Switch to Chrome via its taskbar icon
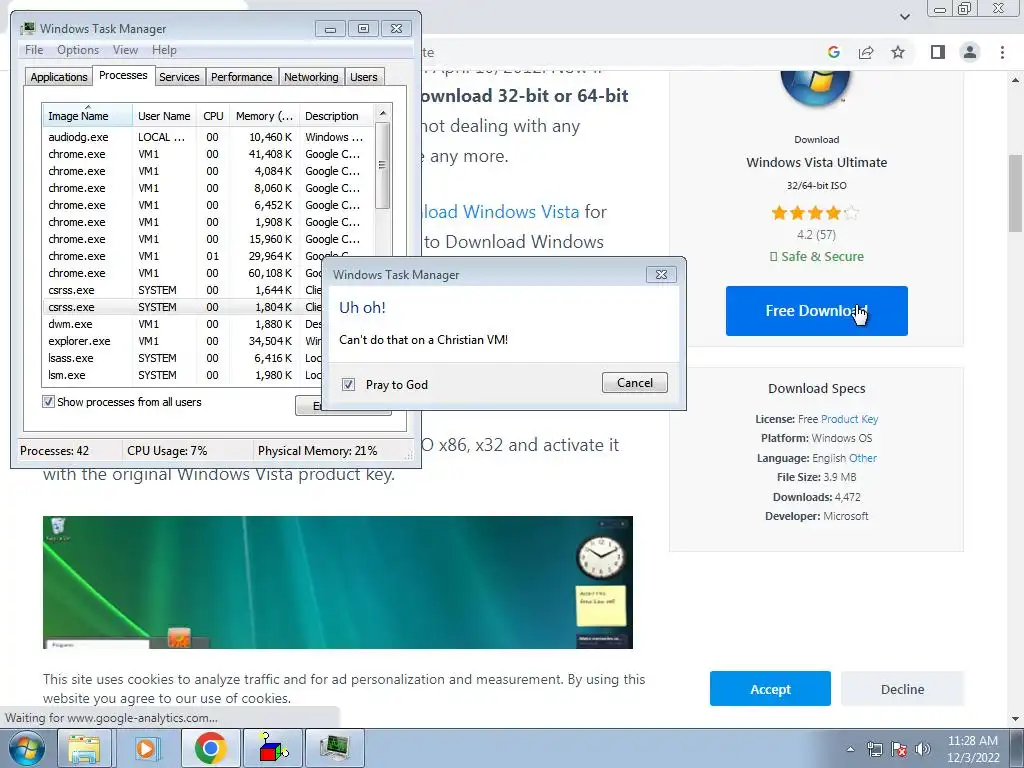 (x=210, y=748)
